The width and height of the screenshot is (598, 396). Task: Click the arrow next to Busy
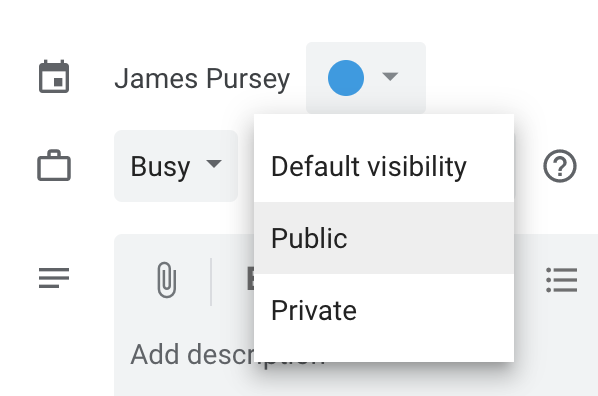pos(214,164)
